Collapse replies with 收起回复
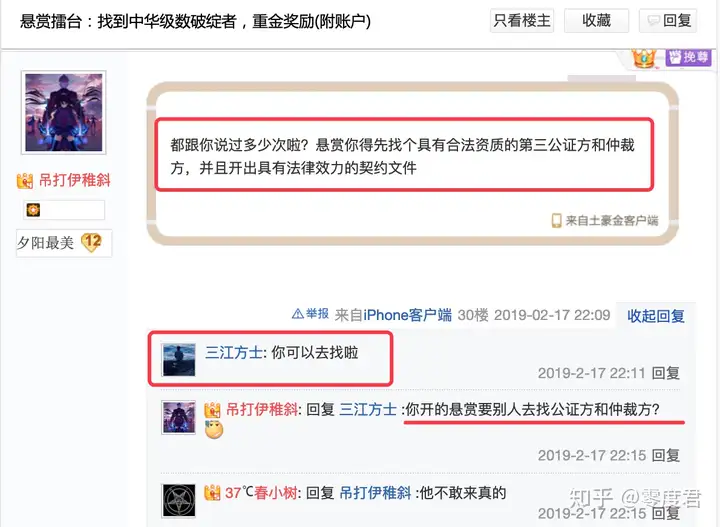 coord(656,316)
